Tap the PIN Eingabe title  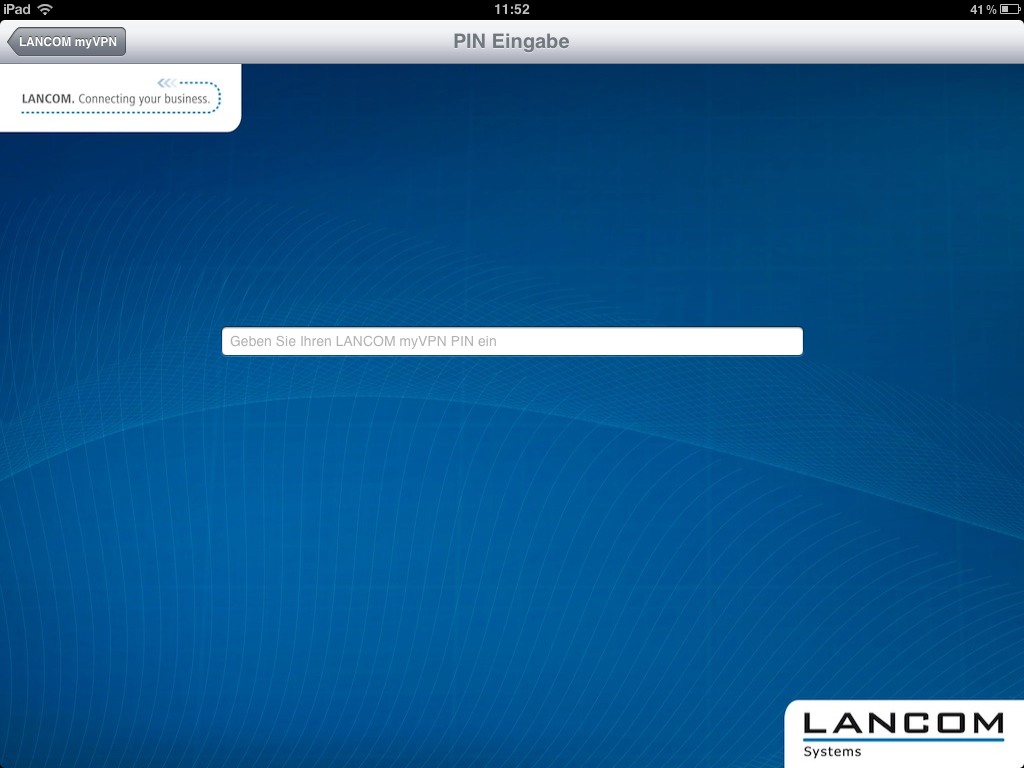[x=511, y=42]
